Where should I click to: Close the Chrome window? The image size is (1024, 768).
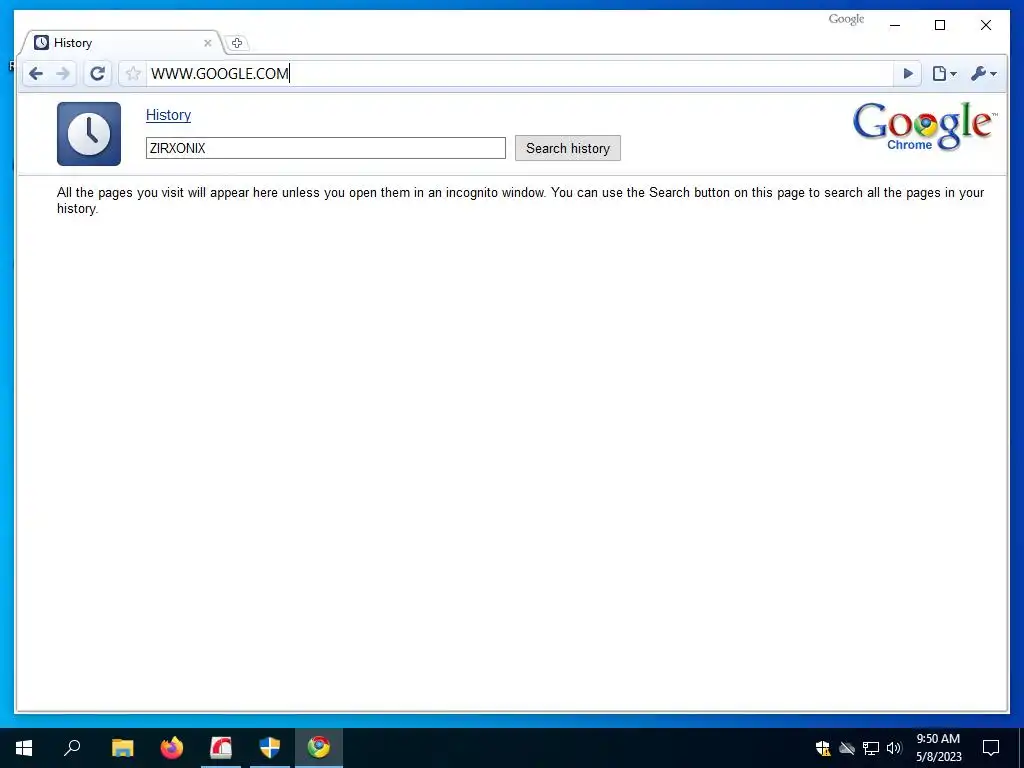point(986,25)
